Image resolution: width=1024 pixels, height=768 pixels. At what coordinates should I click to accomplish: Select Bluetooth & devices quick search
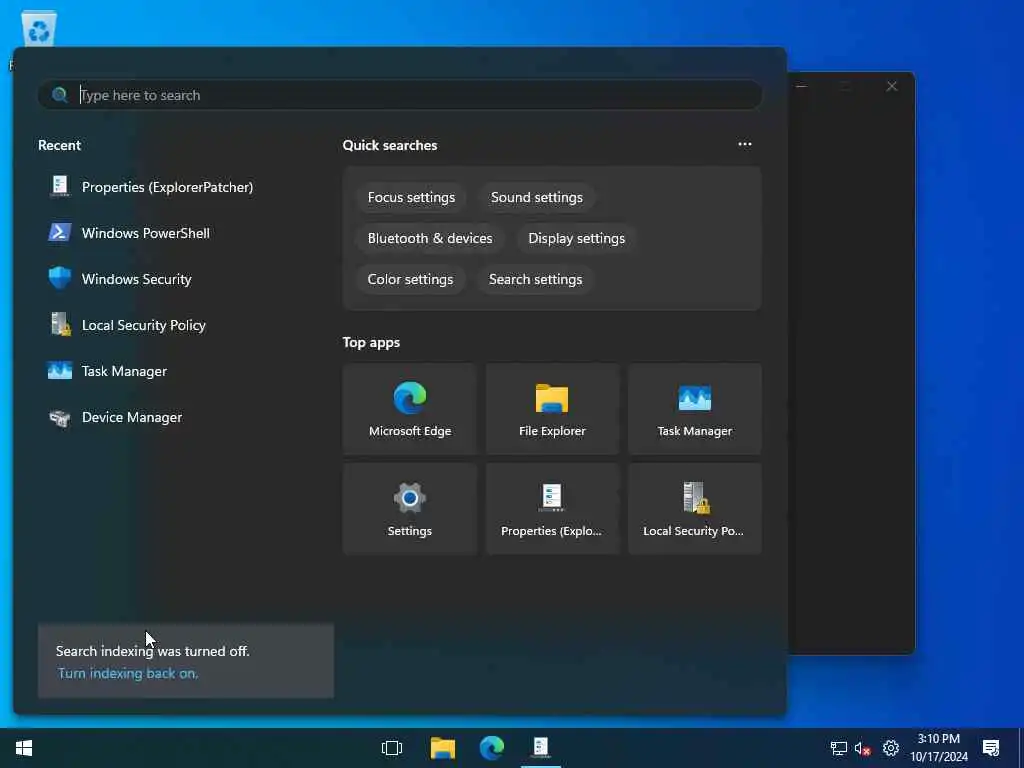coord(430,238)
